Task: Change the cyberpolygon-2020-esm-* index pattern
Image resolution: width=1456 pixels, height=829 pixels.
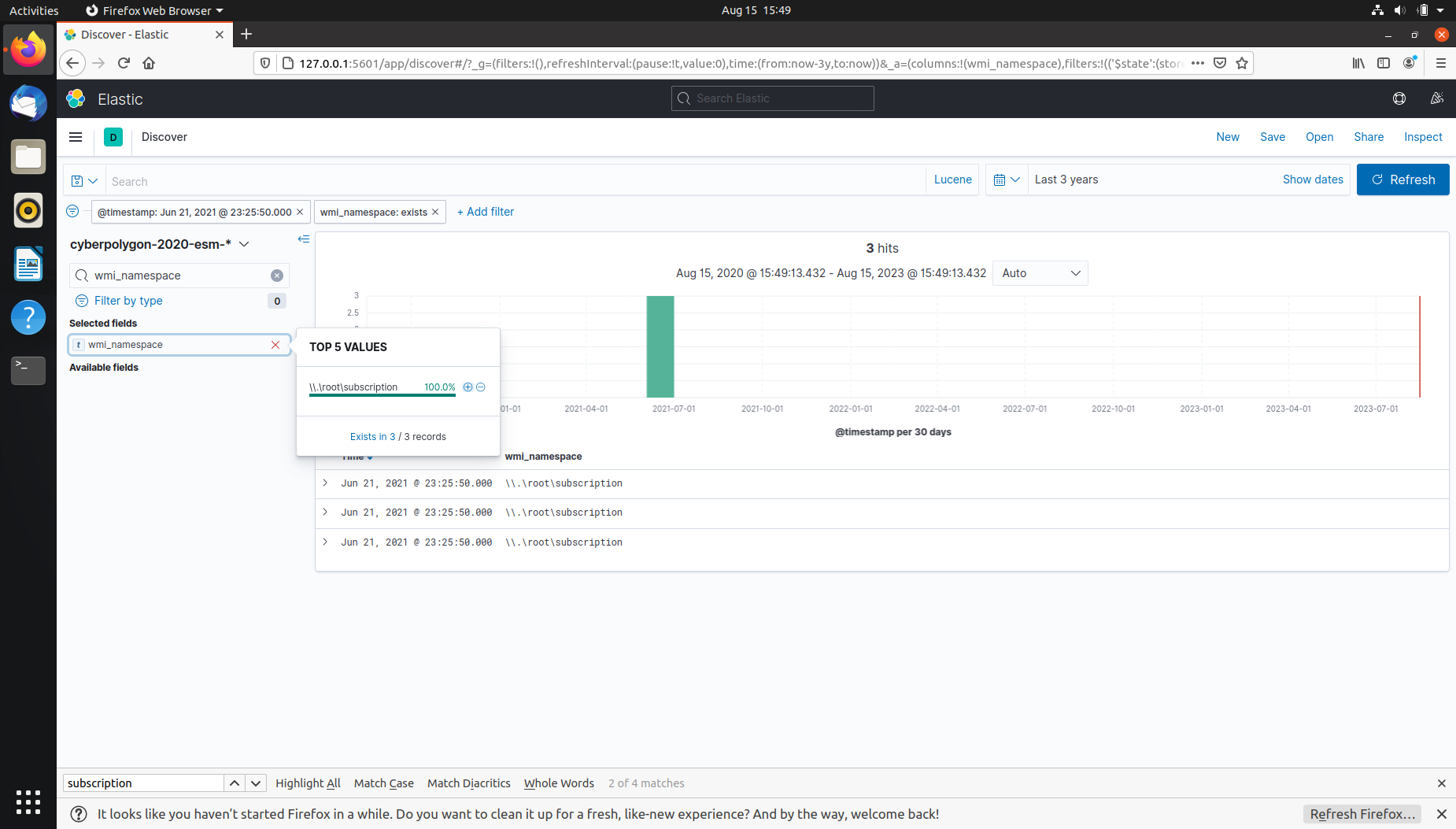Action: point(160,244)
